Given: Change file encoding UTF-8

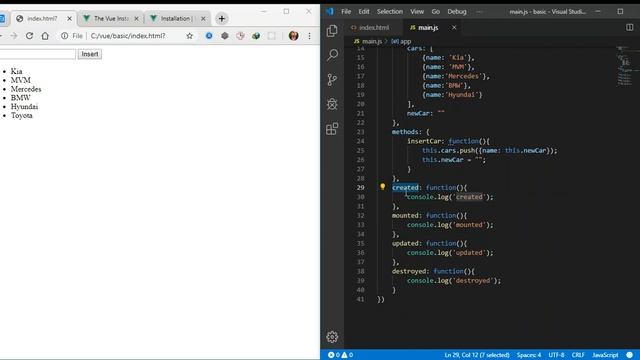Looking at the screenshot, I should 556,355.
